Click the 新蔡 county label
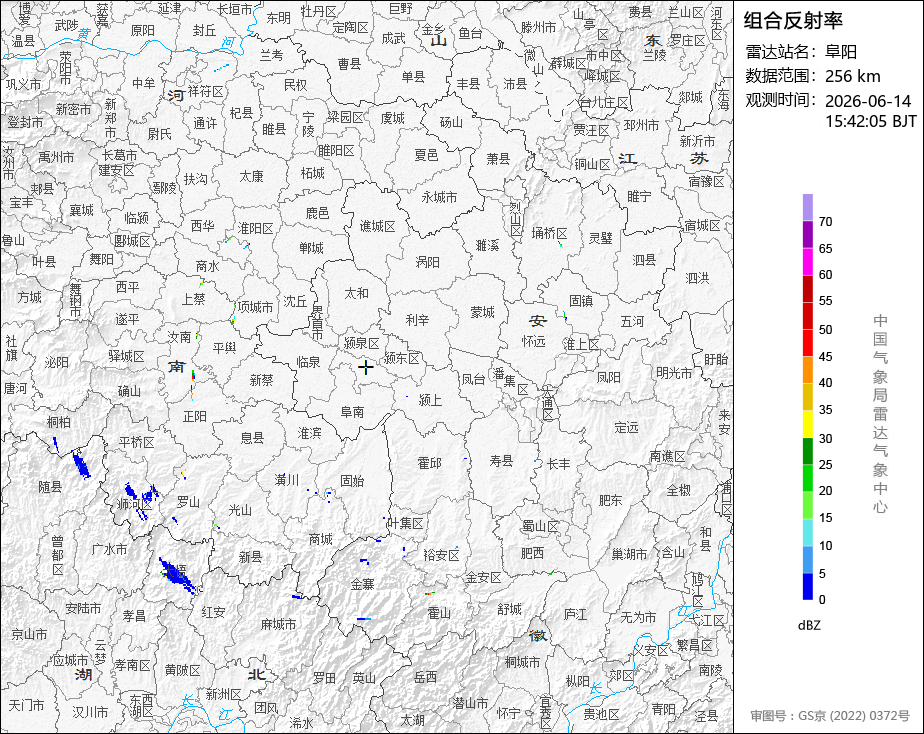This screenshot has height=734, width=924. (261, 380)
